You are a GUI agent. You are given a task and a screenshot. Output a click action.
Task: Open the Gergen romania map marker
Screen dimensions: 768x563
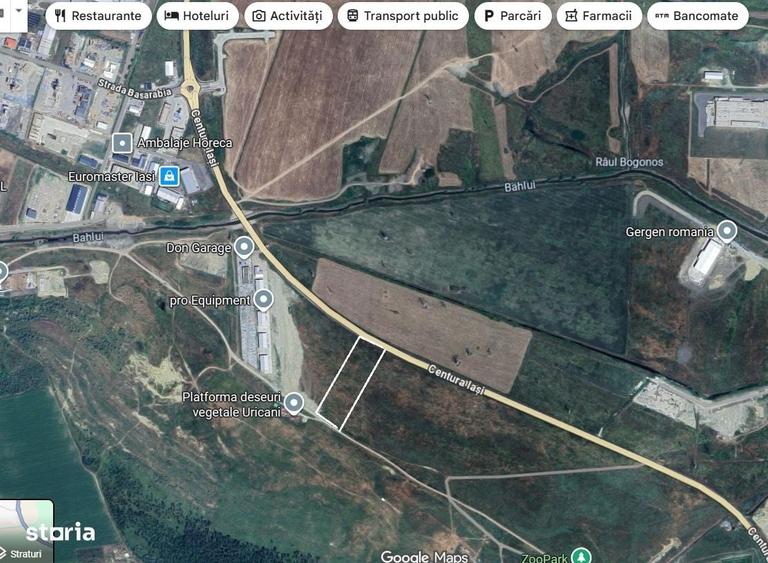[x=727, y=231]
